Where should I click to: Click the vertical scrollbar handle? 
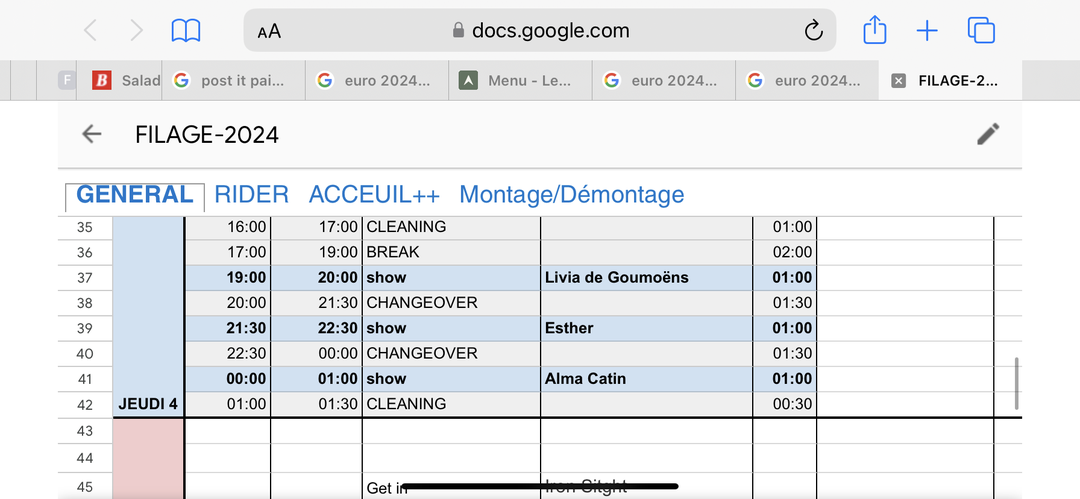tap(1017, 383)
